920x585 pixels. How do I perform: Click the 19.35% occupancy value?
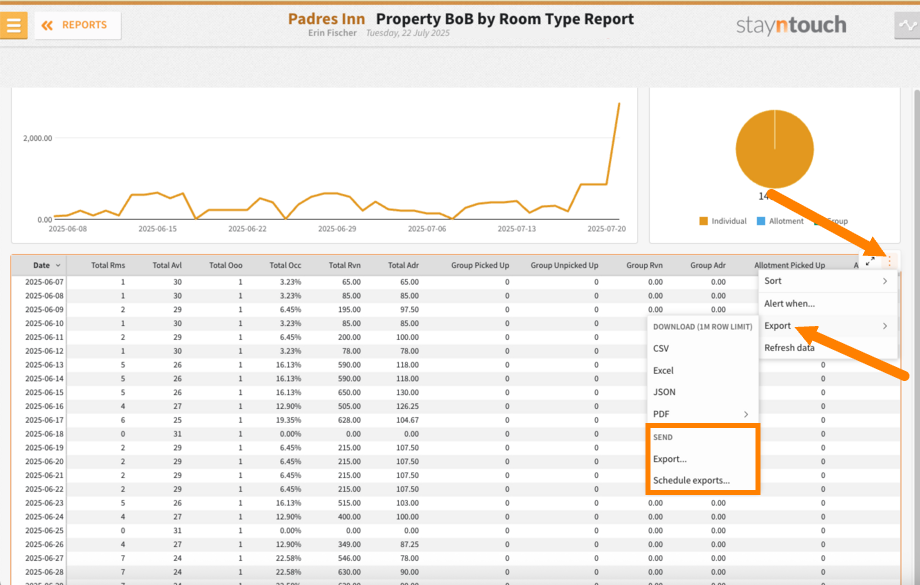coord(289,420)
